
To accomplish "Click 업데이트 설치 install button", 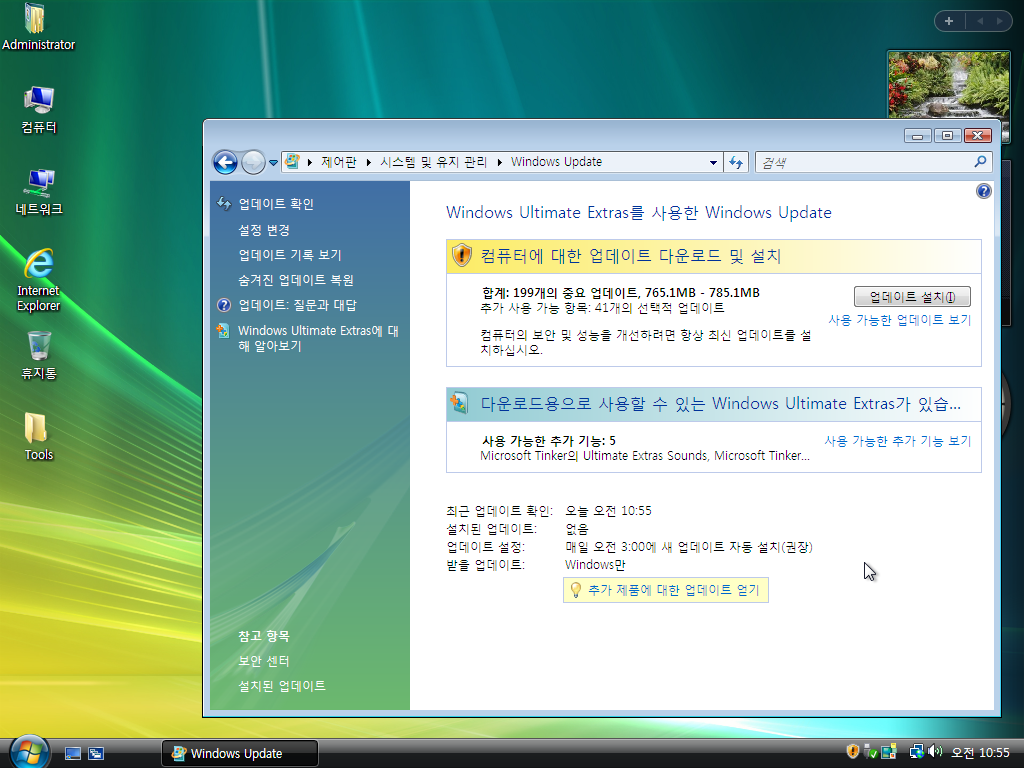I will (912, 297).
